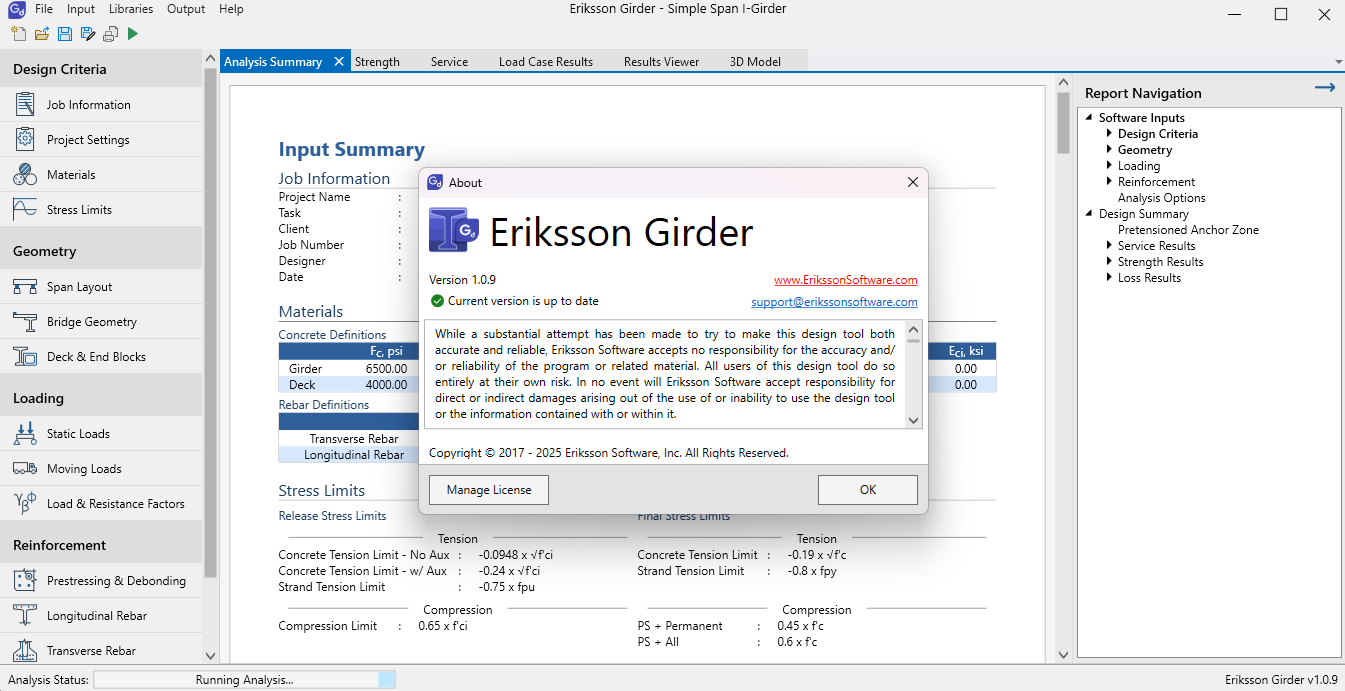Click the Running Analysis progress bar
The height and width of the screenshot is (691, 1345).
click(244, 680)
